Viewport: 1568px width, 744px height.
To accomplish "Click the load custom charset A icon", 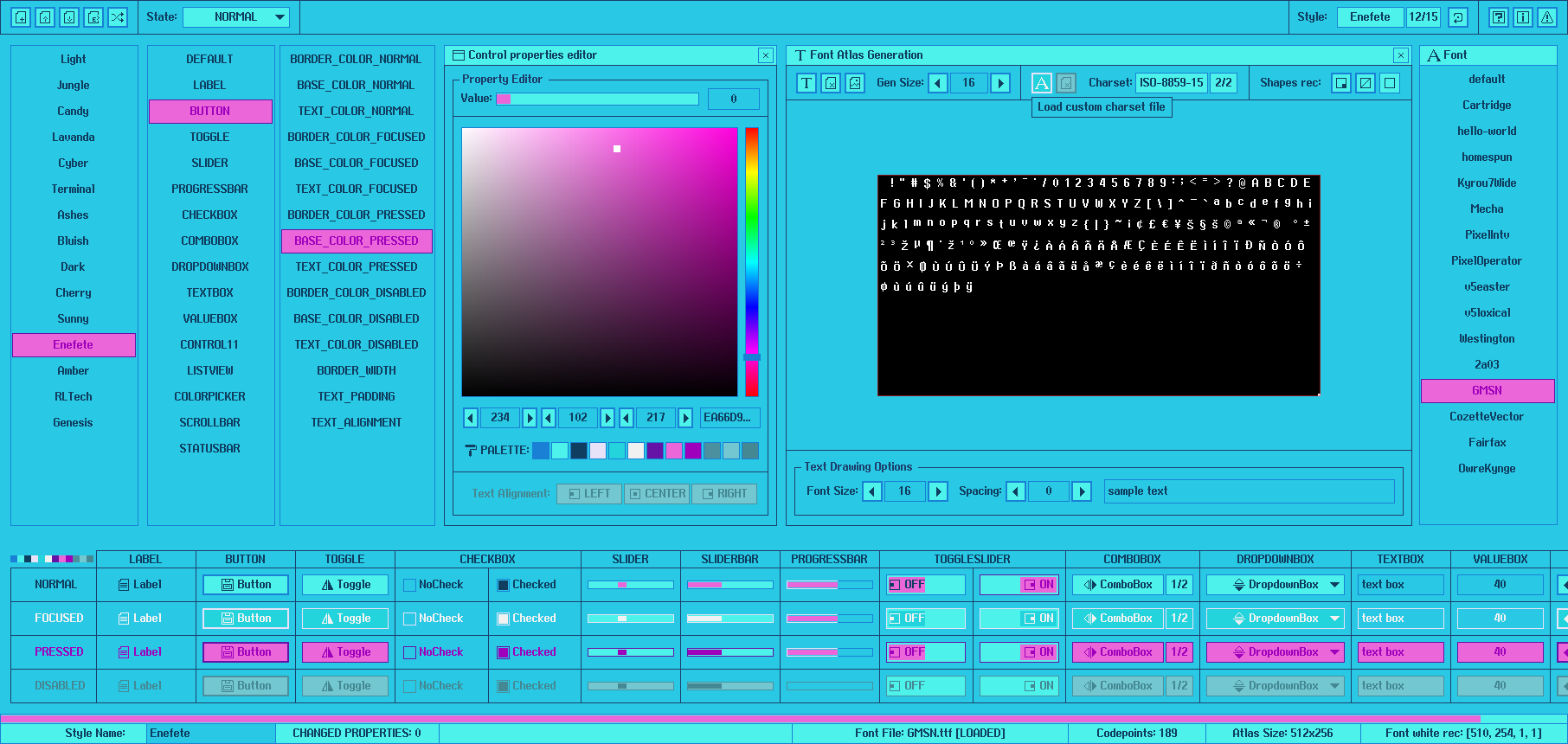I will point(1042,83).
